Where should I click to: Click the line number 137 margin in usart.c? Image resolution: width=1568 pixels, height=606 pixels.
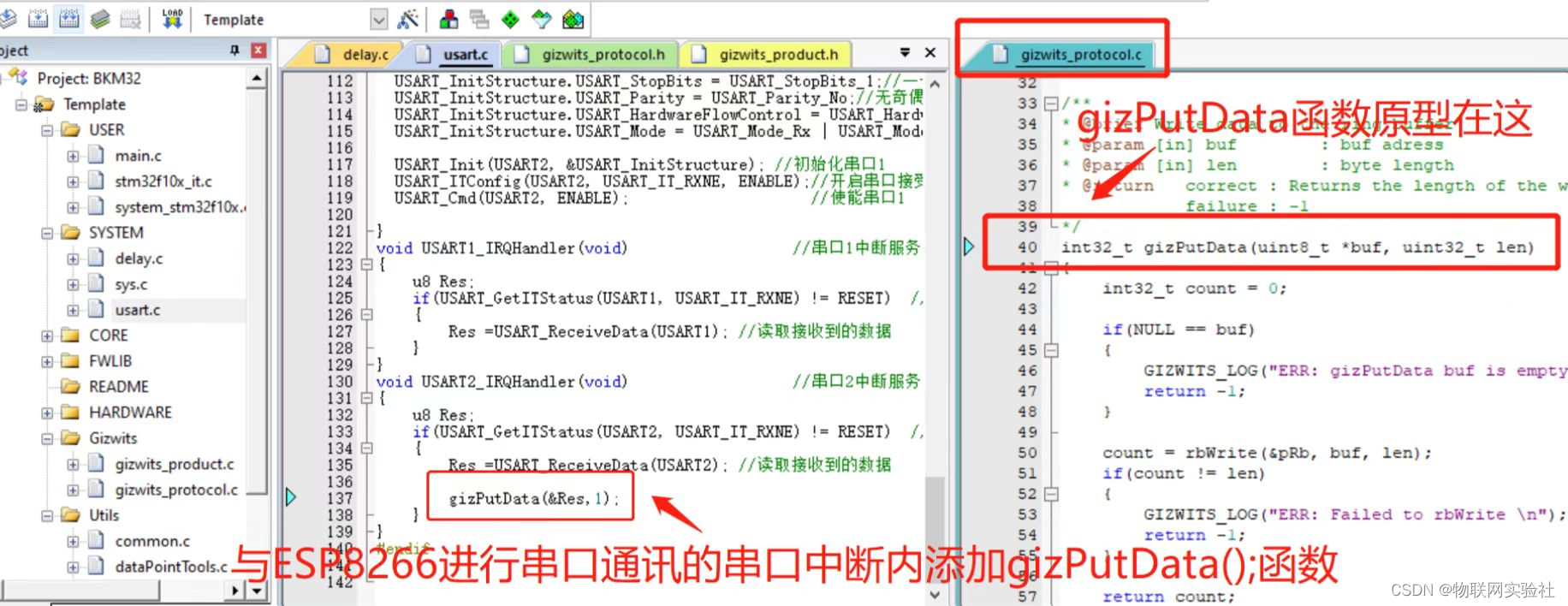point(339,498)
